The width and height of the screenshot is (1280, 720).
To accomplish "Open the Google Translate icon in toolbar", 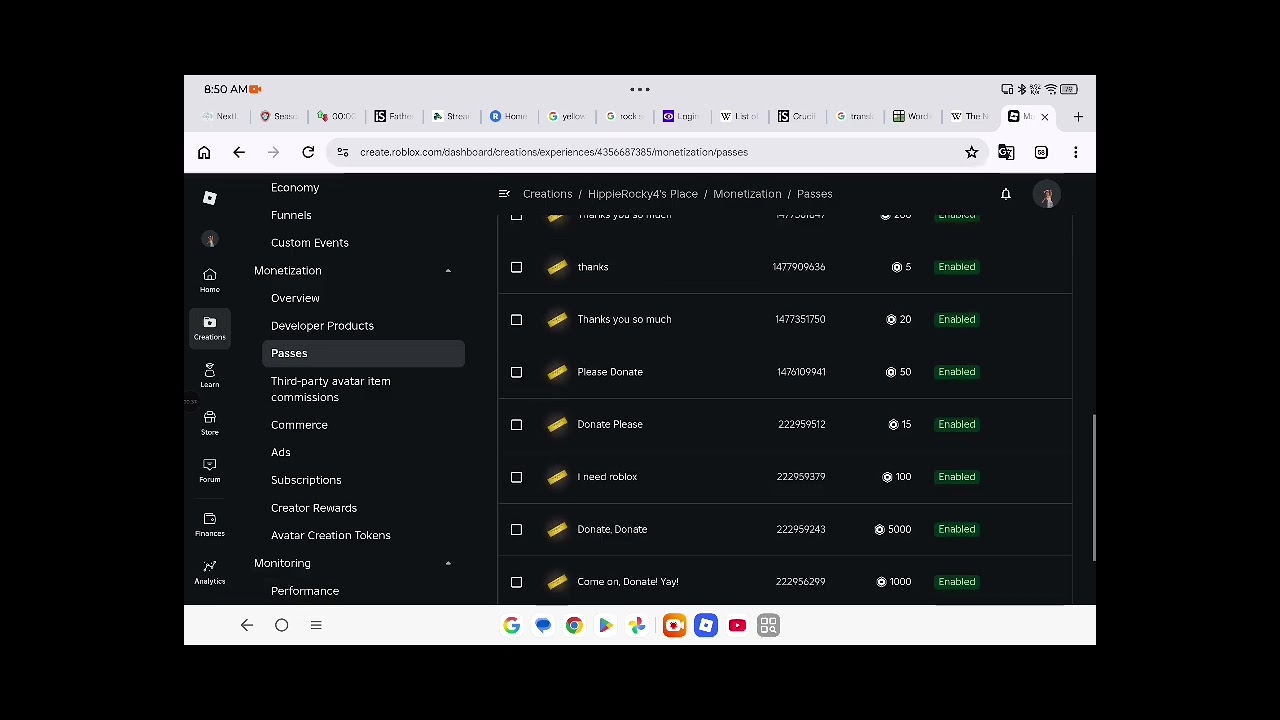I will (1006, 152).
